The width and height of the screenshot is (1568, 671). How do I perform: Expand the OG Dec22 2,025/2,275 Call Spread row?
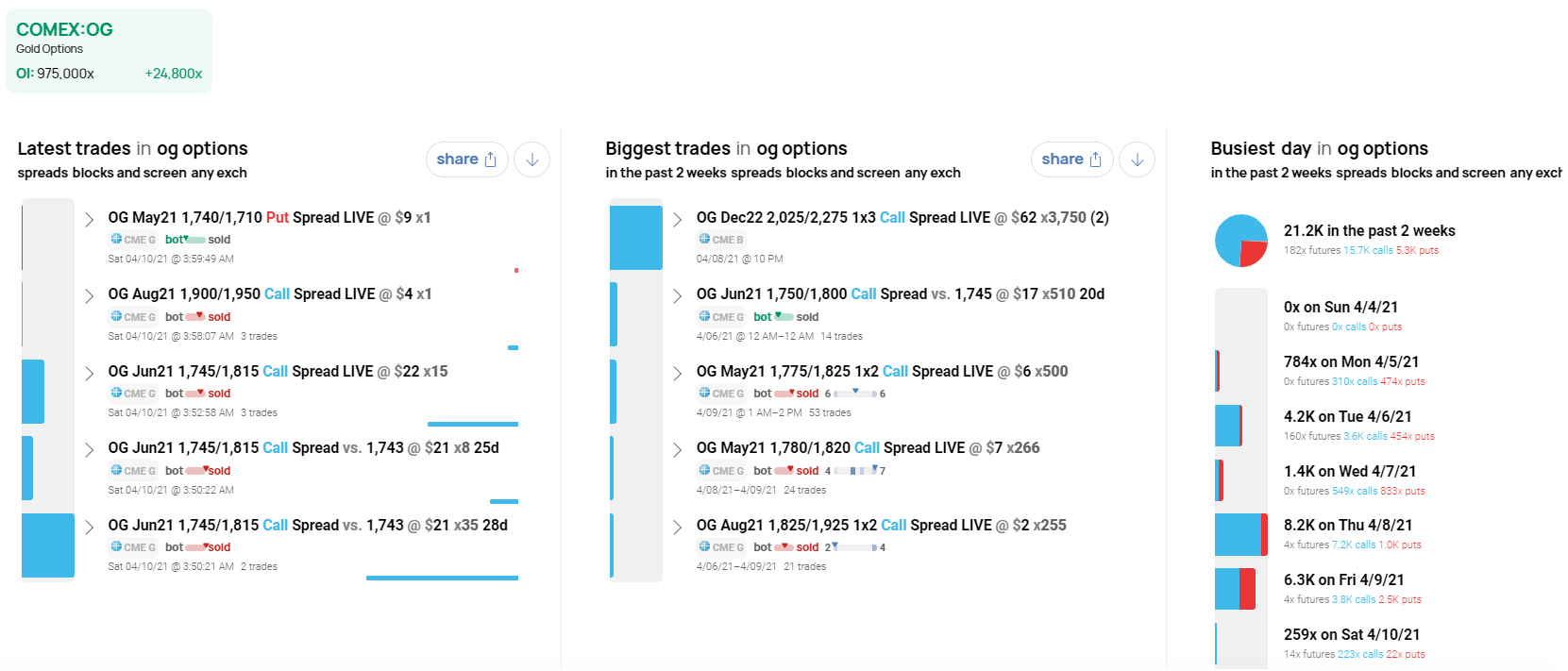677,219
